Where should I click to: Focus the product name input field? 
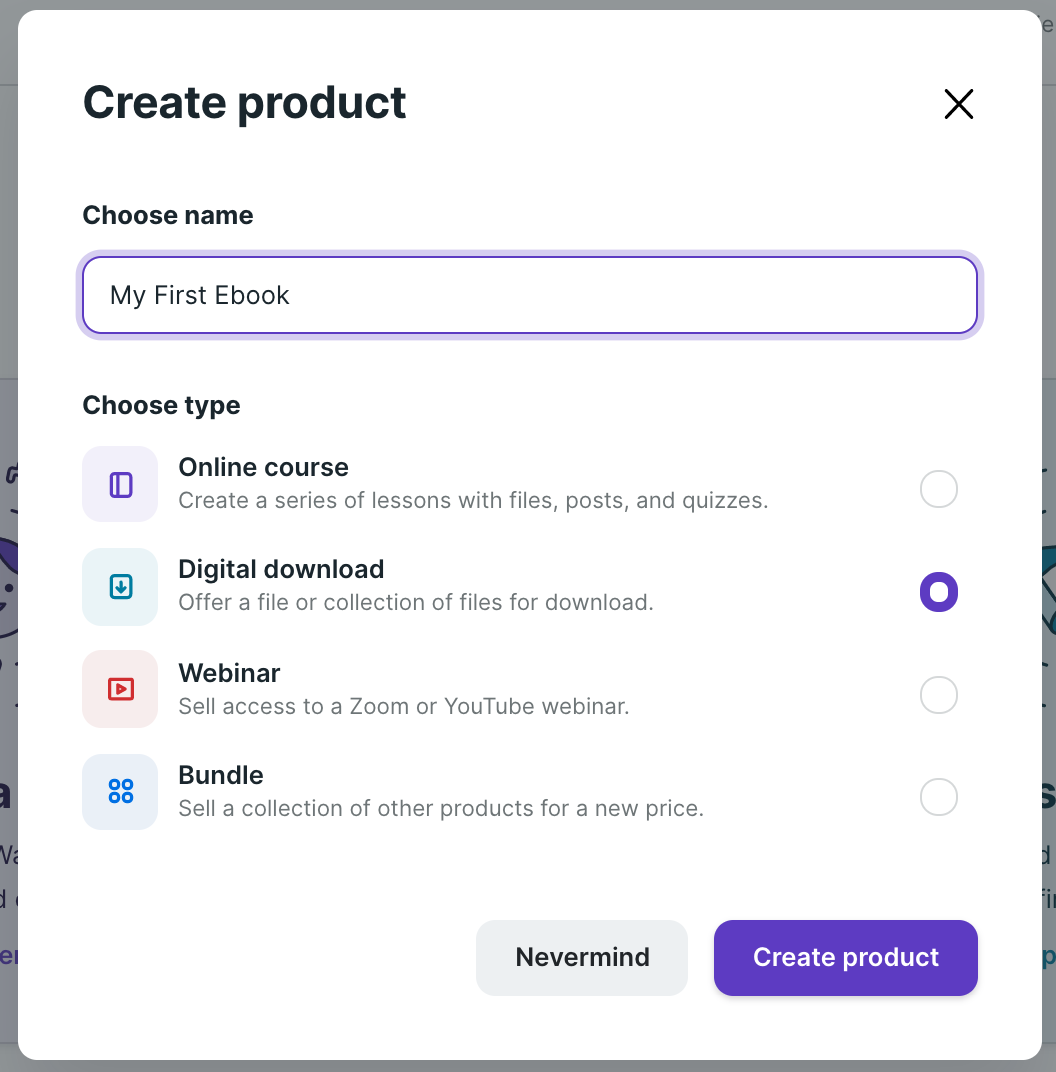tap(529, 295)
